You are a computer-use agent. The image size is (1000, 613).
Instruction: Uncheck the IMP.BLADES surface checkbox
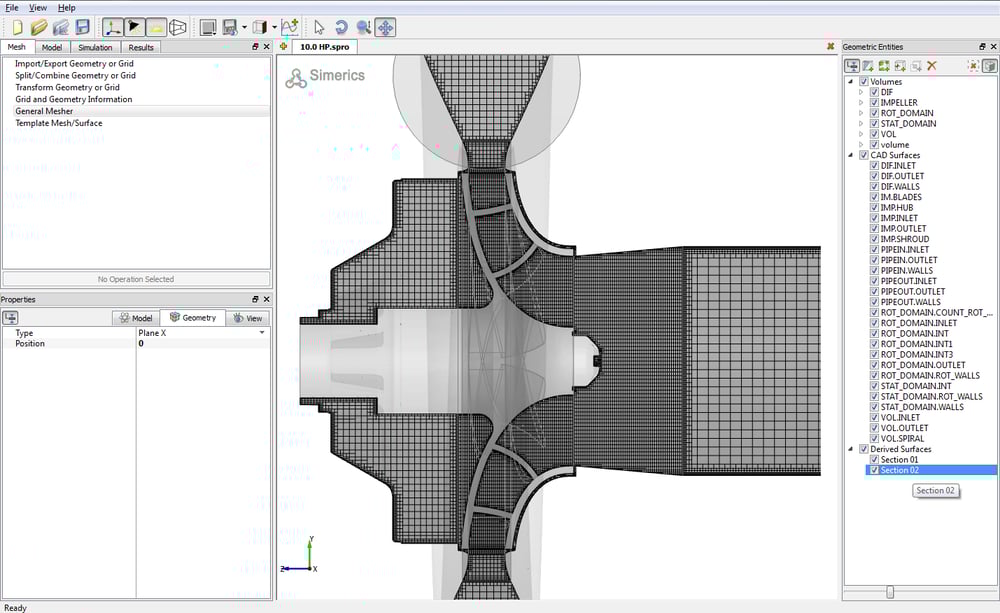click(874, 197)
